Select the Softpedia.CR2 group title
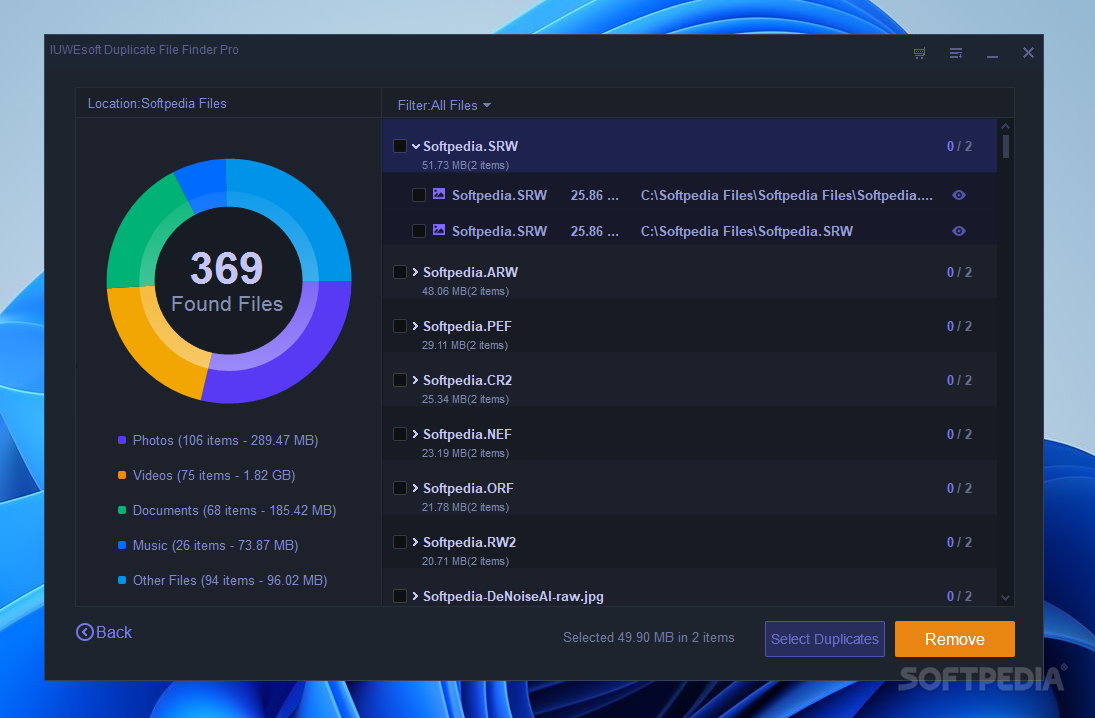Image resolution: width=1095 pixels, height=718 pixels. (467, 380)
